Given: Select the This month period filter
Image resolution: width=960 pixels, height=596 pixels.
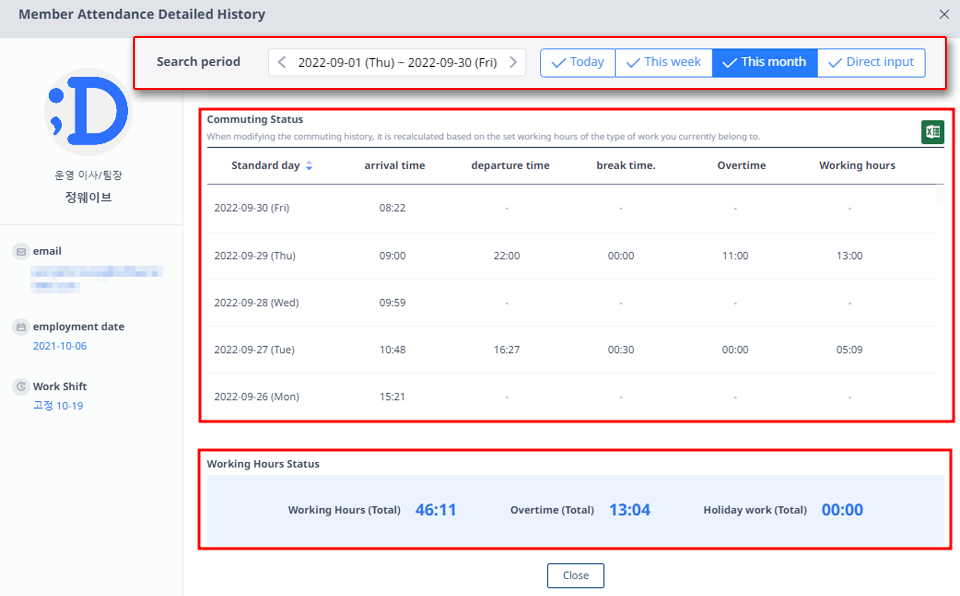Looking at the screenshot, I should click(x=765, y=62).
